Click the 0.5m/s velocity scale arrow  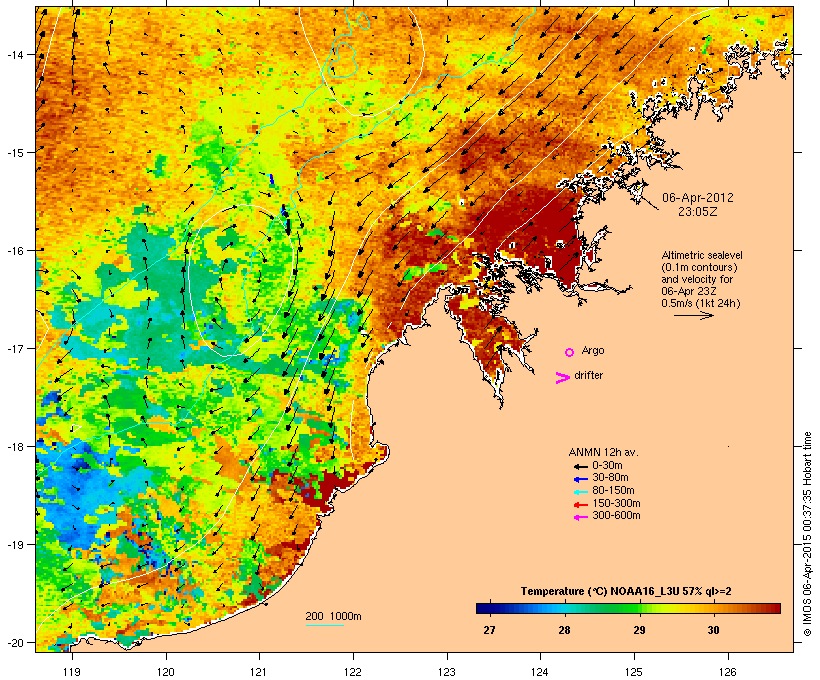click(693, 315)
